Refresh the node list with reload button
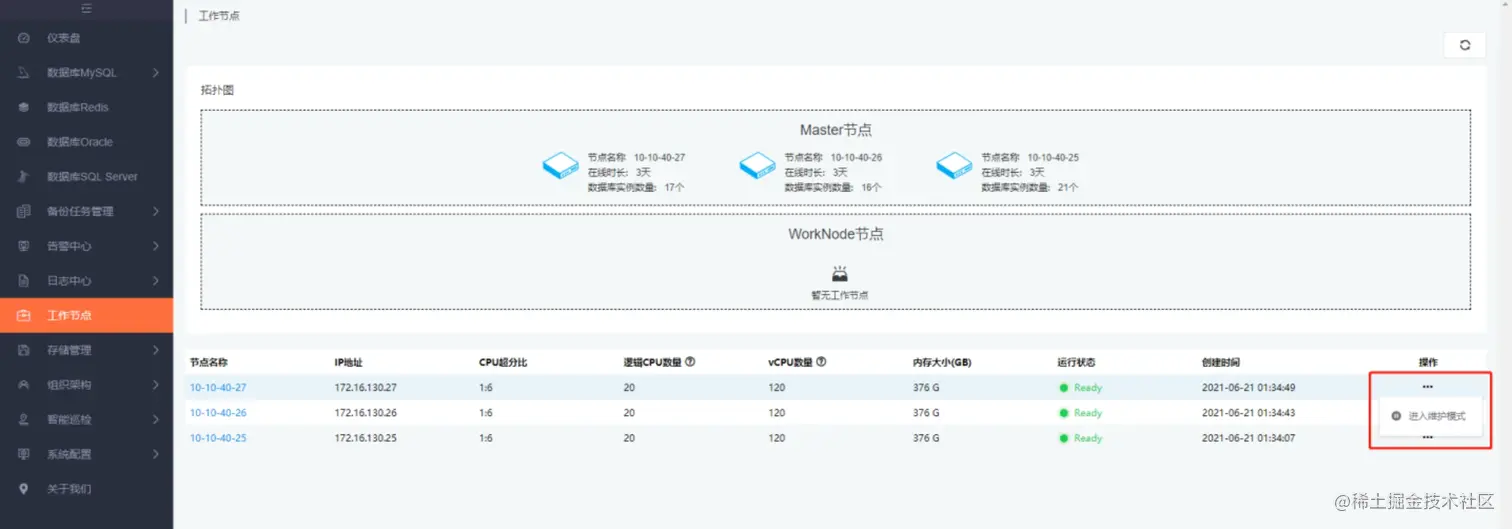This screenshot has height=529, width=1512. click(x=1465, y=45)
